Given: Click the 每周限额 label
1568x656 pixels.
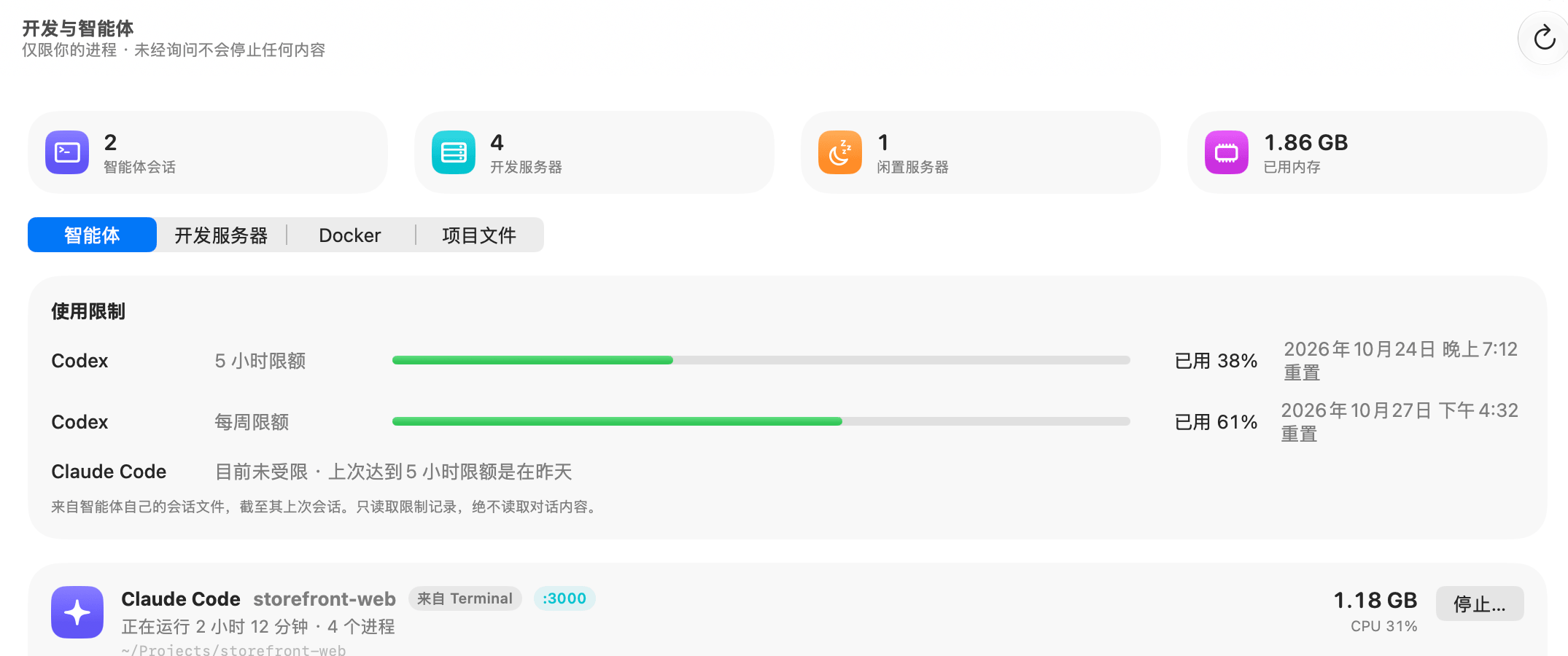Looking at the screenshot, I should pos(252,422).
